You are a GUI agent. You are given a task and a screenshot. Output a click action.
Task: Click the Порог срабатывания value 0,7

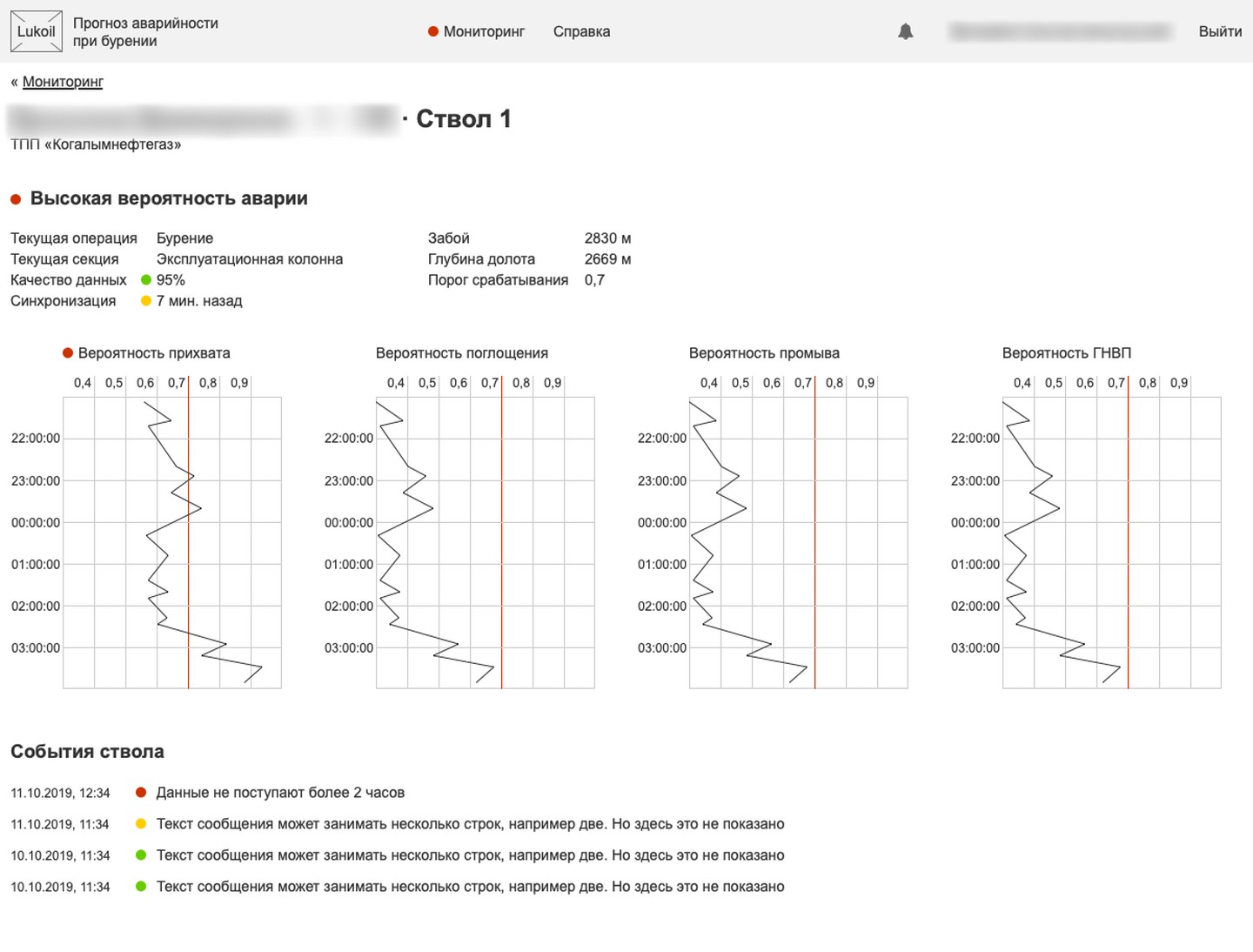point(594,280)
